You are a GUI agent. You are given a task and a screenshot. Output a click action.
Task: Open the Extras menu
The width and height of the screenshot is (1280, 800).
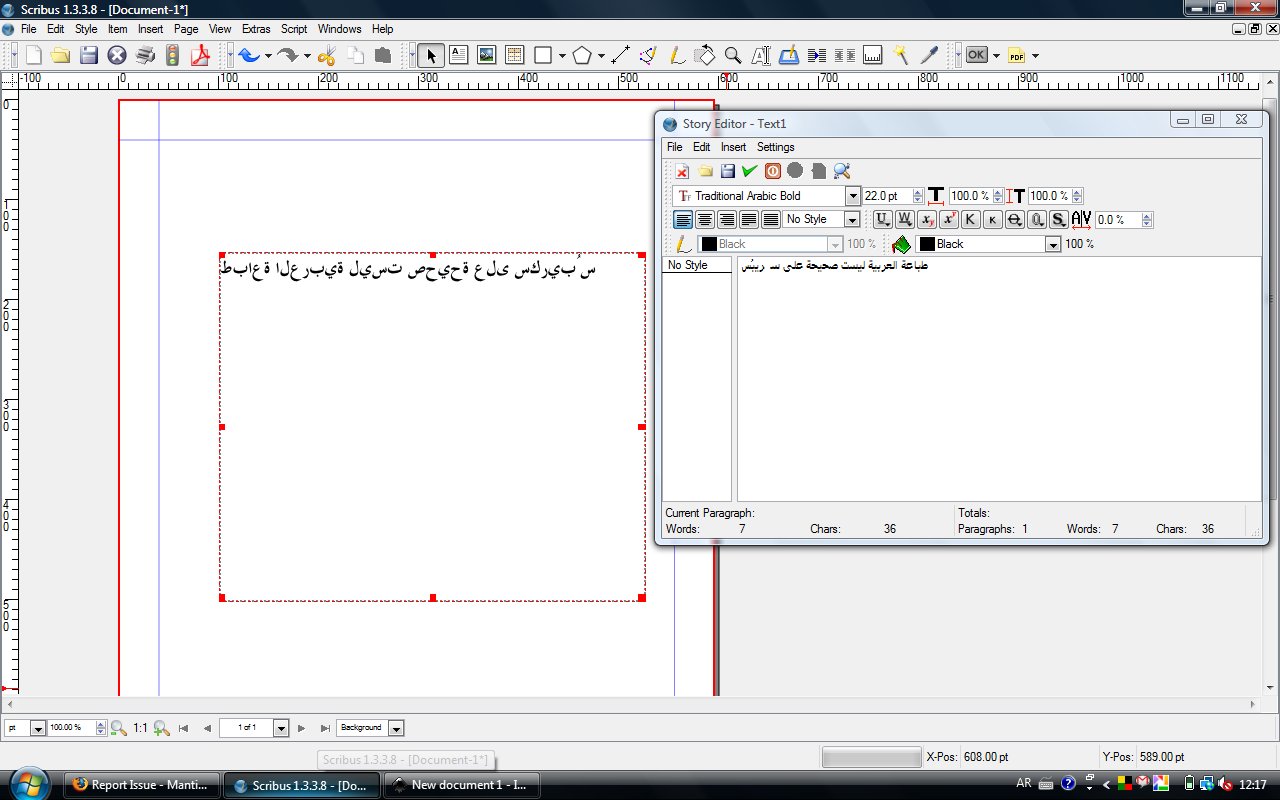point(256,29)
